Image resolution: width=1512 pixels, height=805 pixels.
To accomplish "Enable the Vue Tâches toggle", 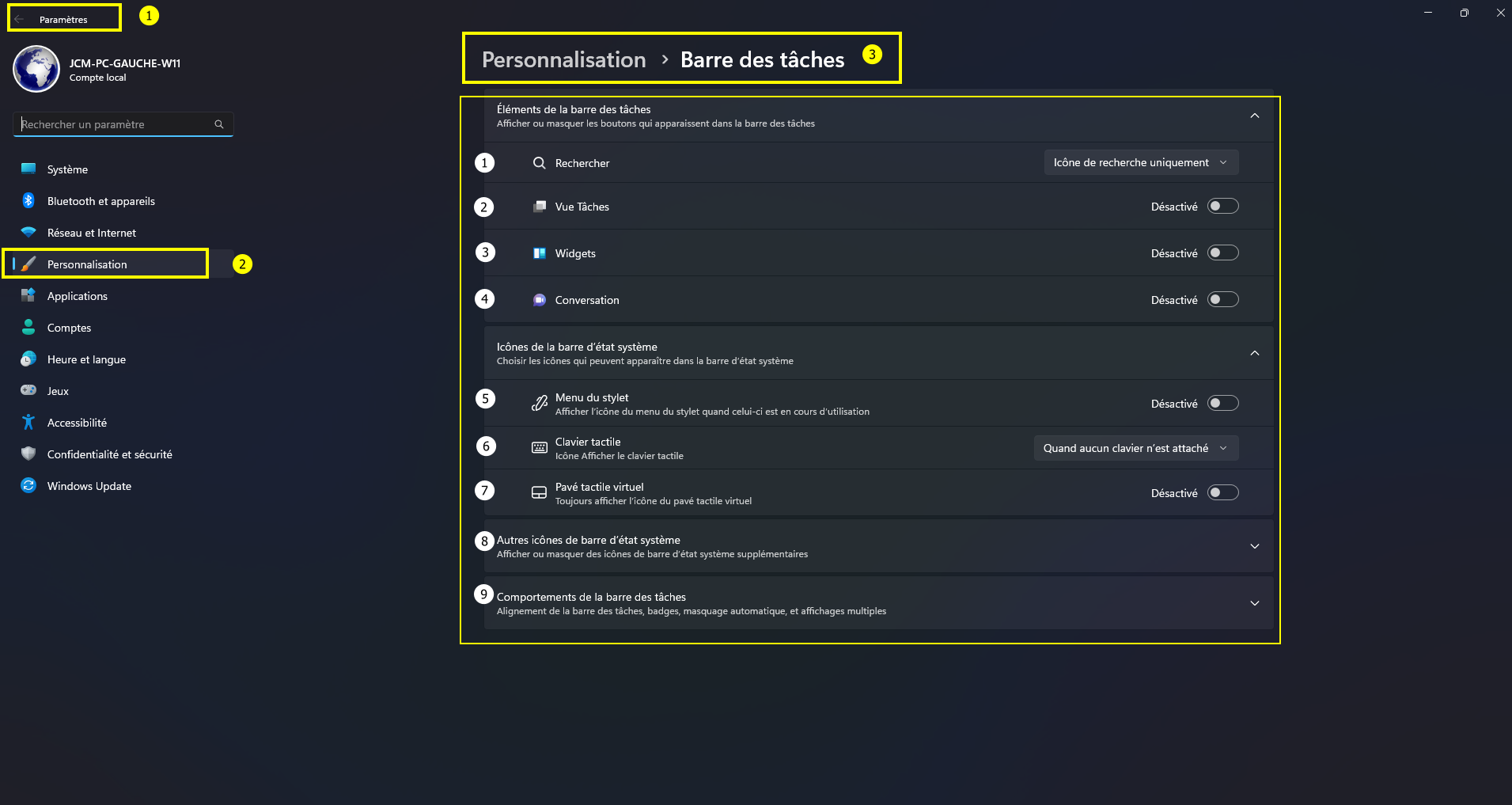I will coord(1222,207).
